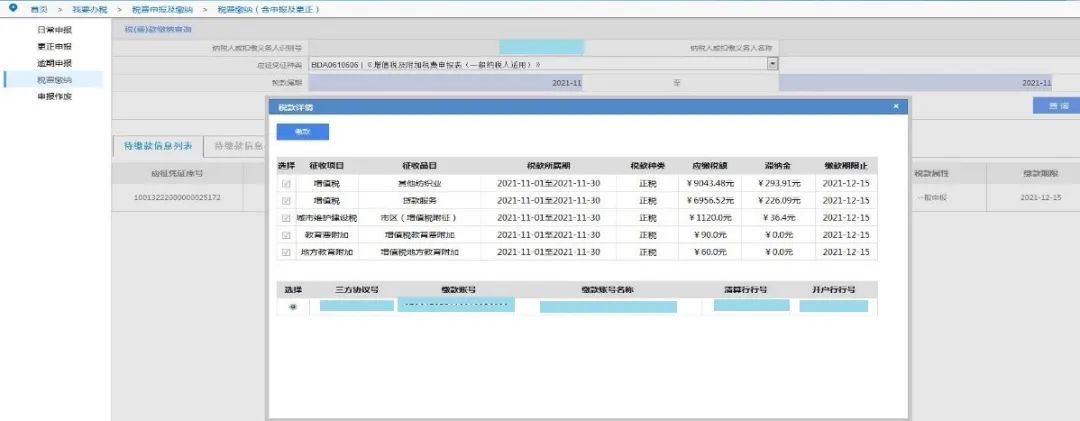This screenshot has width=1080, height=421.
Task: Click the start period field showing 2021-11
Action: tap(446, 83)
